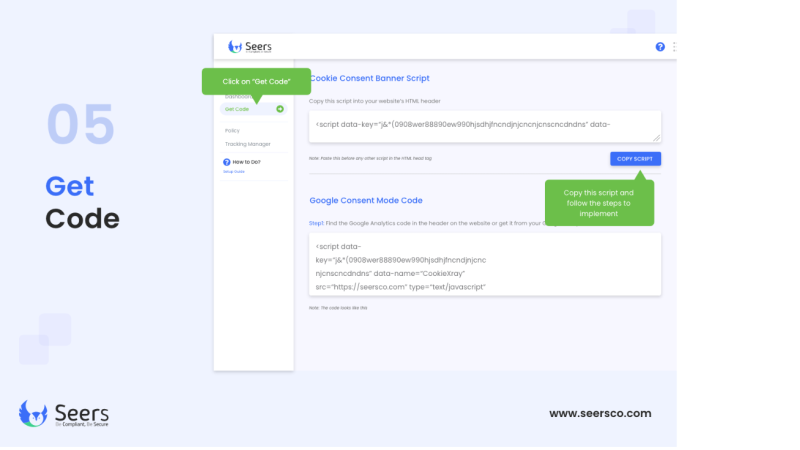The image size is (800, 450).
Task: Click the green "Click on Get Code" tooltip
Action: tap(256, 82)
